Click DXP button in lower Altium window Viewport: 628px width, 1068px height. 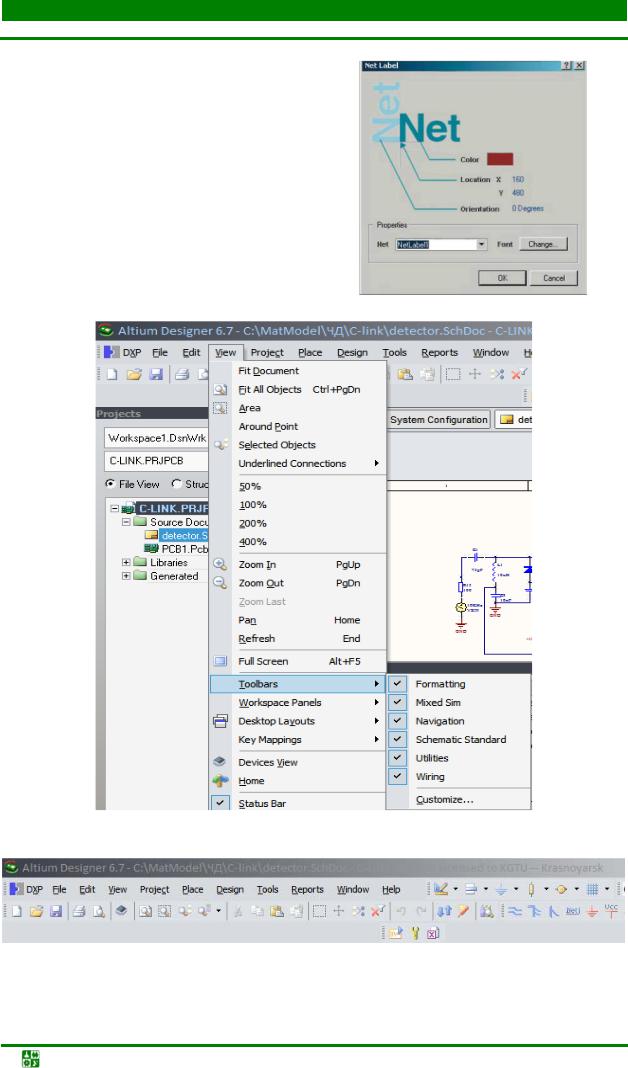(x=27, y=890)
